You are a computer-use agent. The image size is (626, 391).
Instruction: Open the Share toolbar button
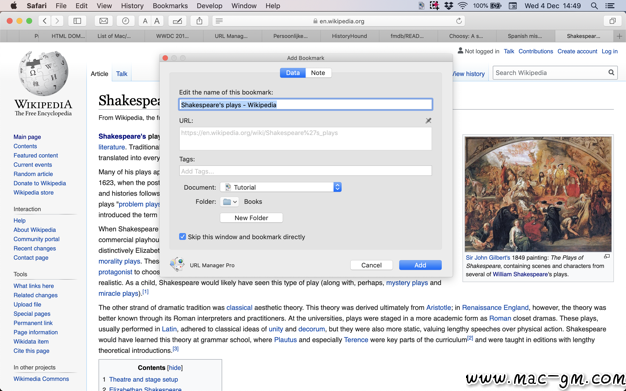pos(199,21)
